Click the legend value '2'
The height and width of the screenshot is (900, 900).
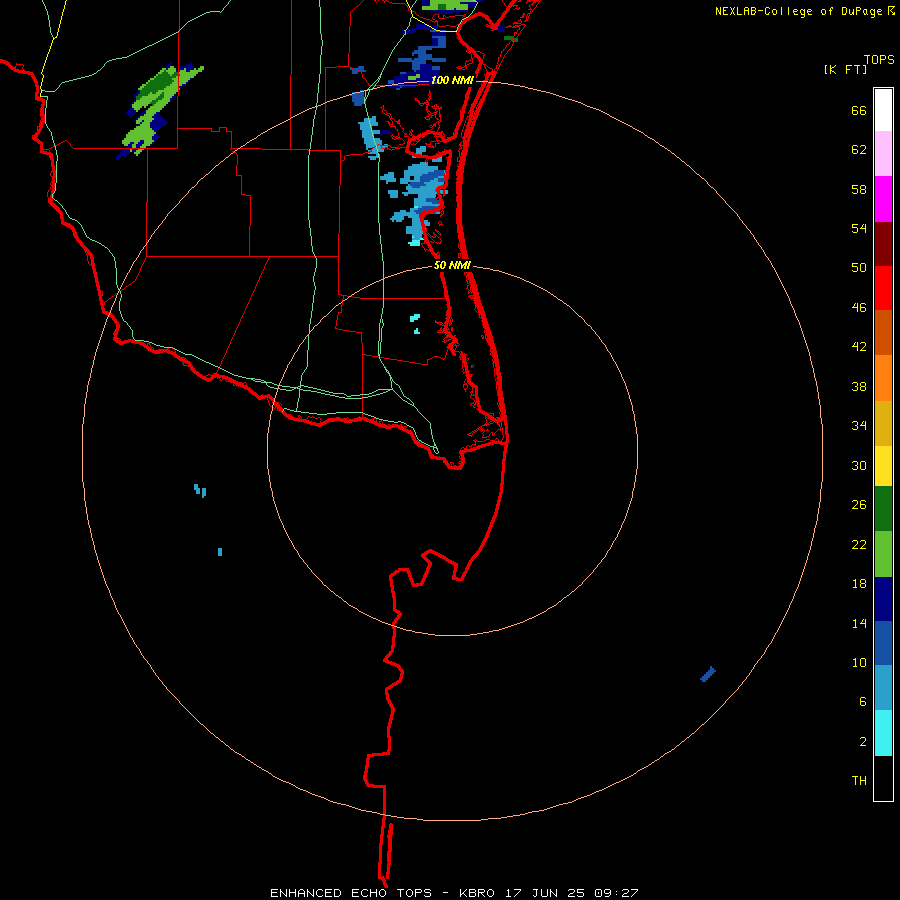[863, 742]
